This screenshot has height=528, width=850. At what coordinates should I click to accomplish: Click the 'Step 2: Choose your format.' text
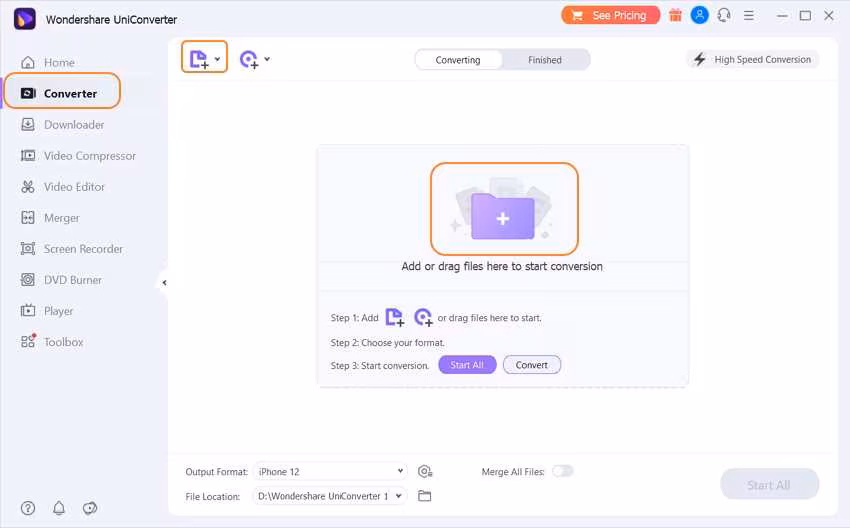(x=388, y=343)
